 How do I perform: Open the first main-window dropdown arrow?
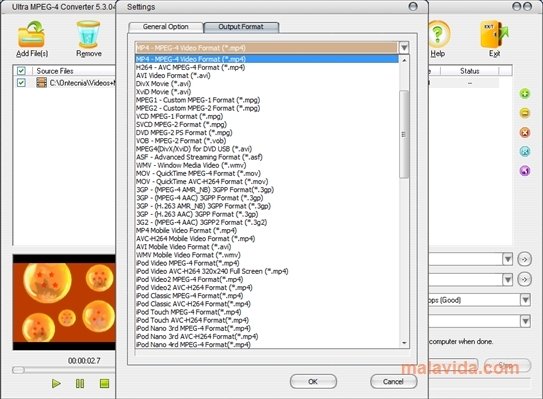coord(507,259)
